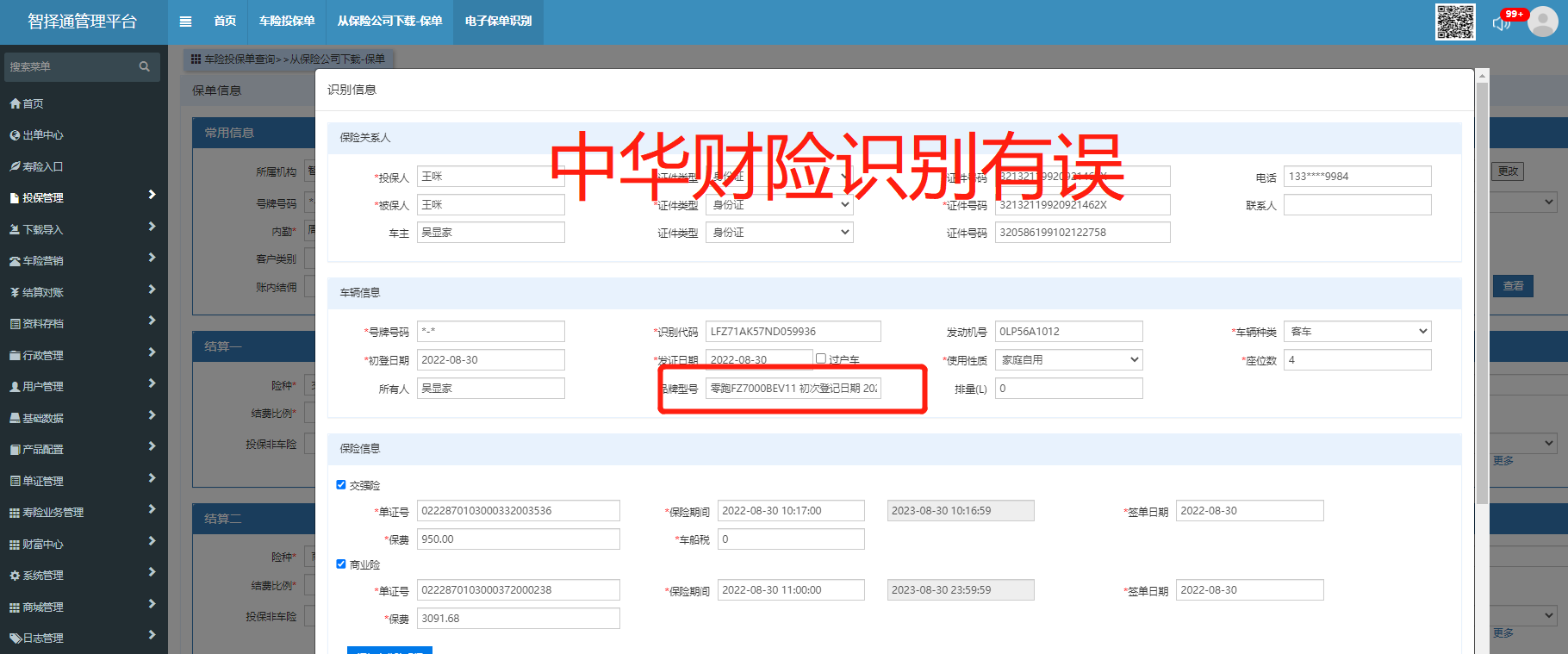This screenshot has height=654, width=1568.
Task: Open the user avatar menu
Action: tap(1542, 22)
